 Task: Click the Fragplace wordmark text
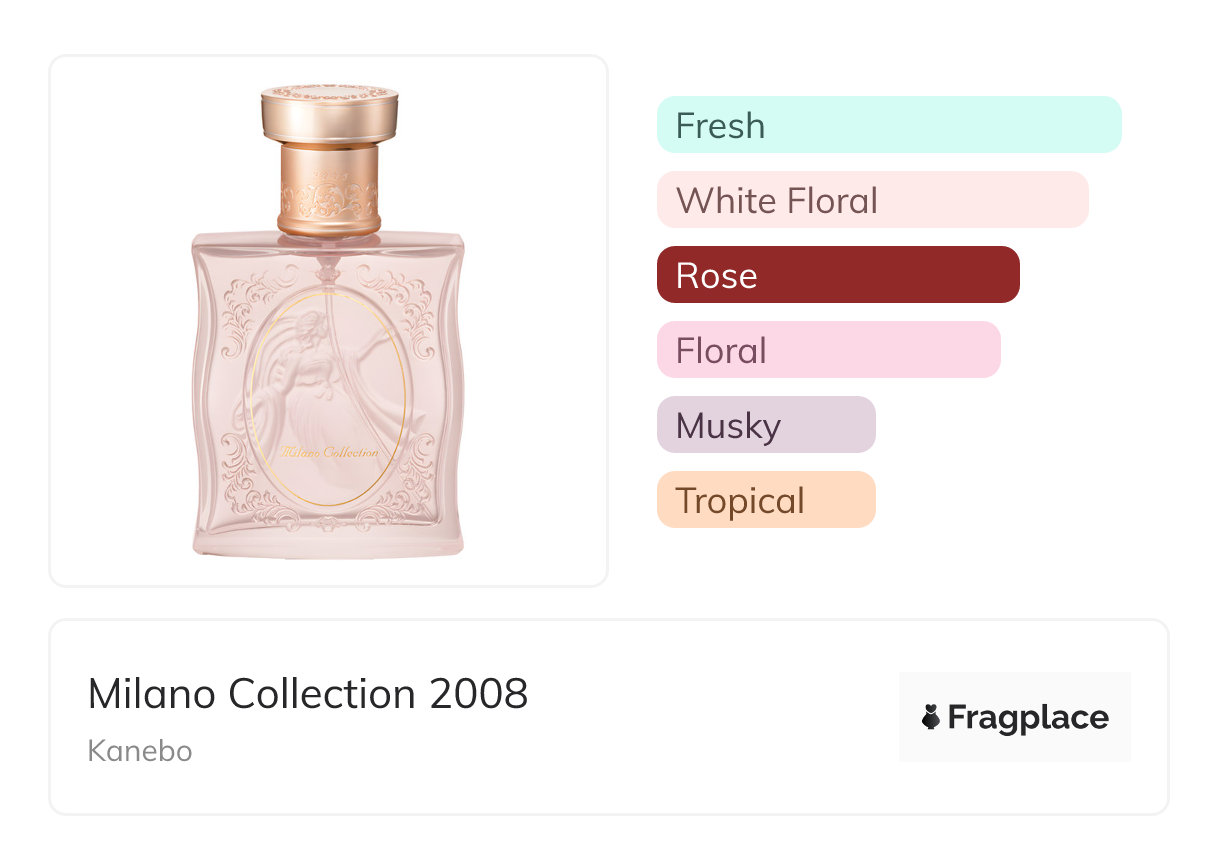coord(1028,717)
